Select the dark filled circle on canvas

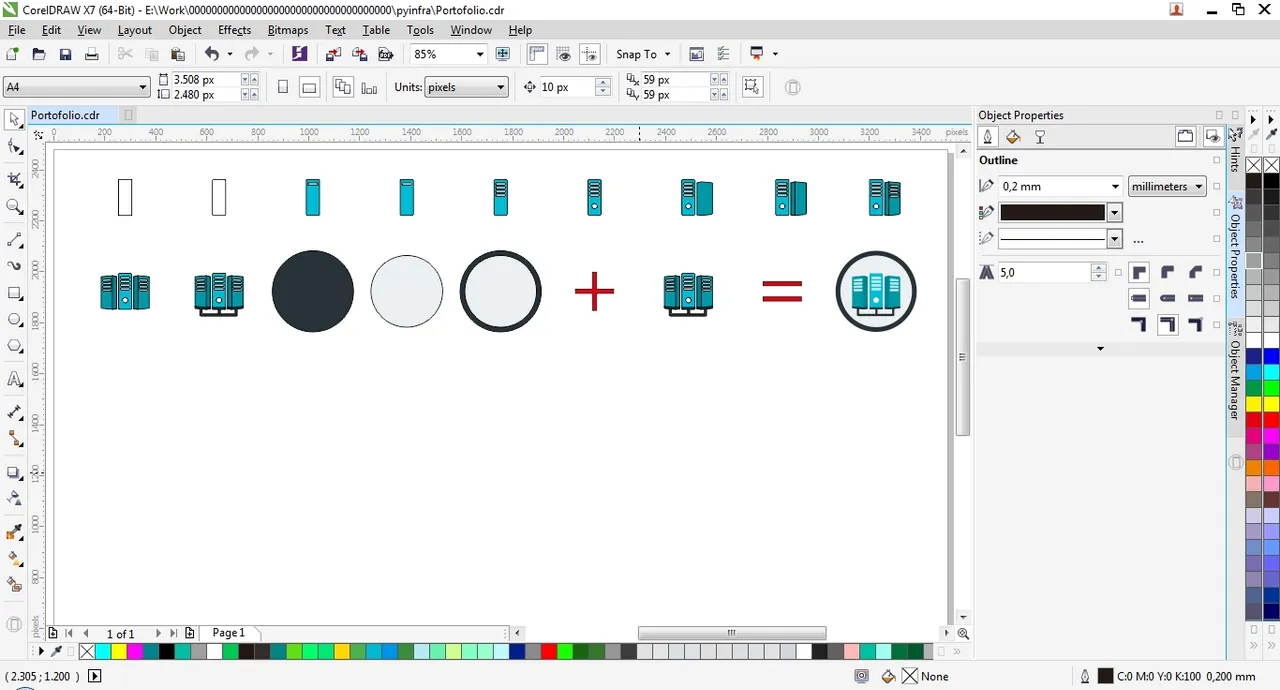point(313,291)
